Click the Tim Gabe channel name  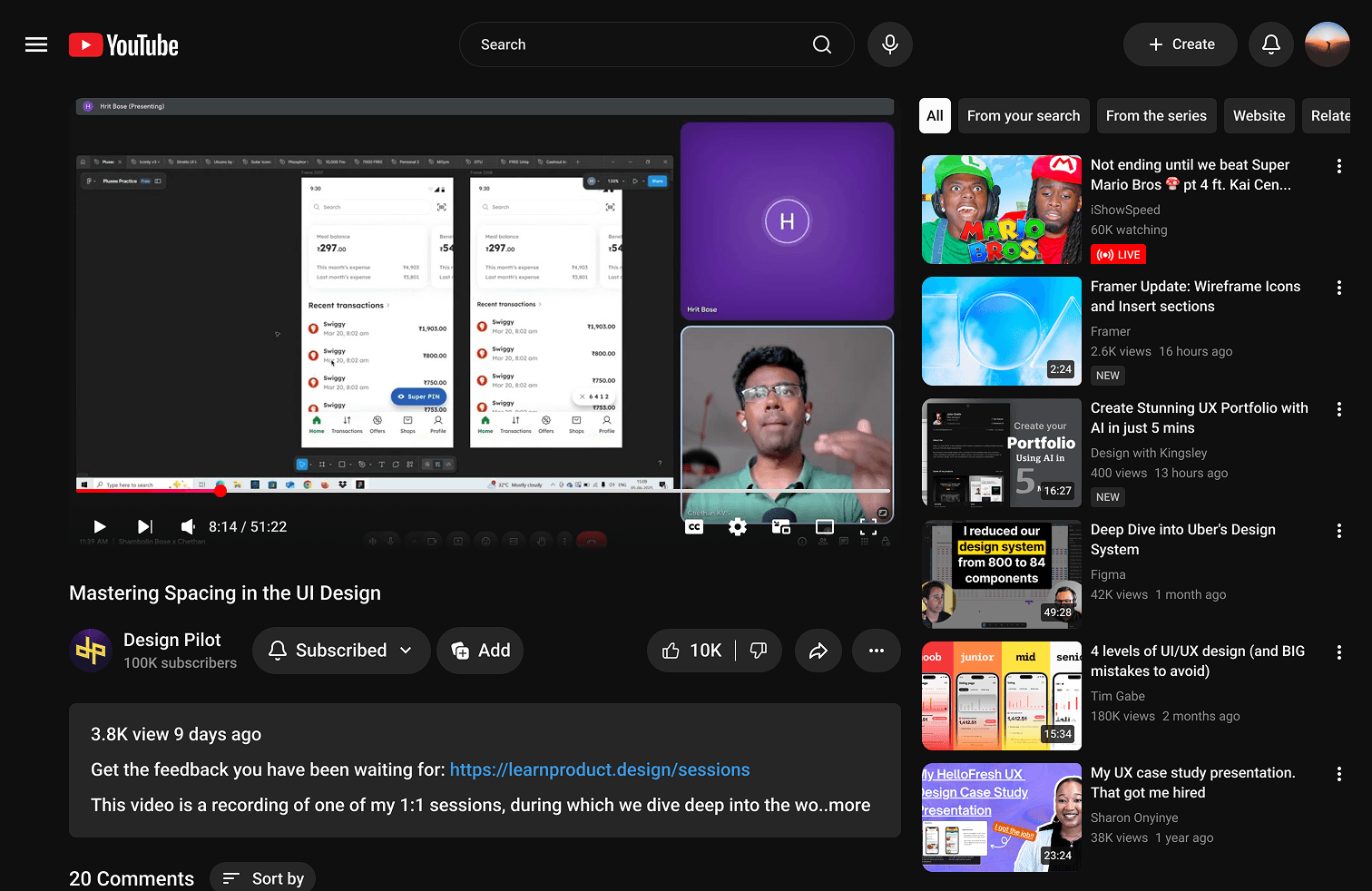click(x=1118, y=696)
